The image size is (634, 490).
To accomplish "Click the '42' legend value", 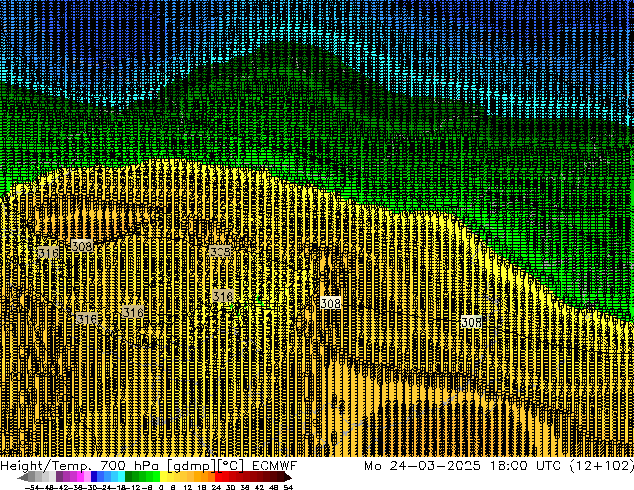I will click(259, 487).
